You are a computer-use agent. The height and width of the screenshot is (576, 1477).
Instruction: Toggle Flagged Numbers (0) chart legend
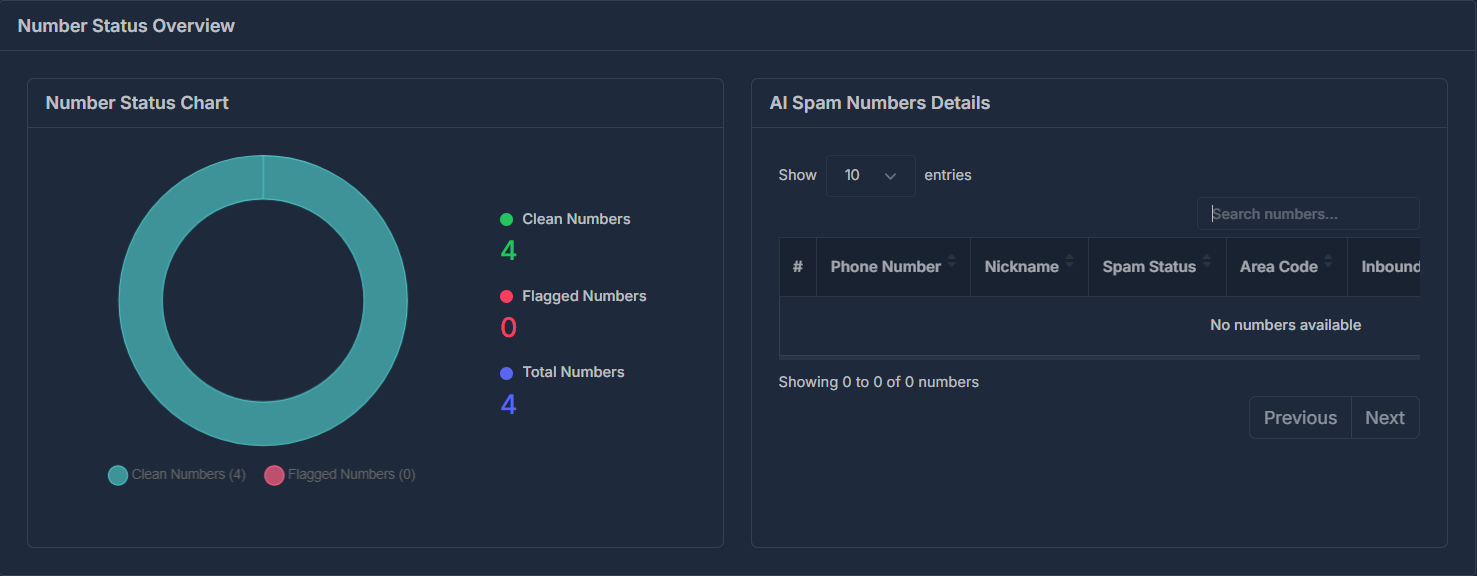coord(340,475)
